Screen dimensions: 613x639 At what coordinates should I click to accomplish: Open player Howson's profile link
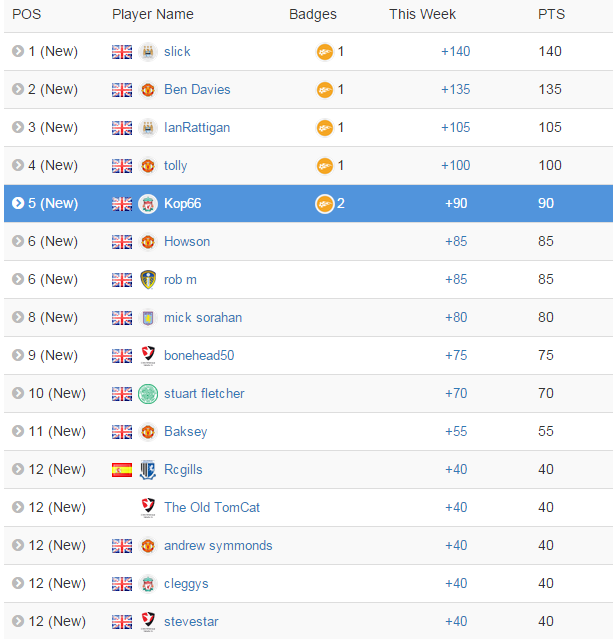187,242
